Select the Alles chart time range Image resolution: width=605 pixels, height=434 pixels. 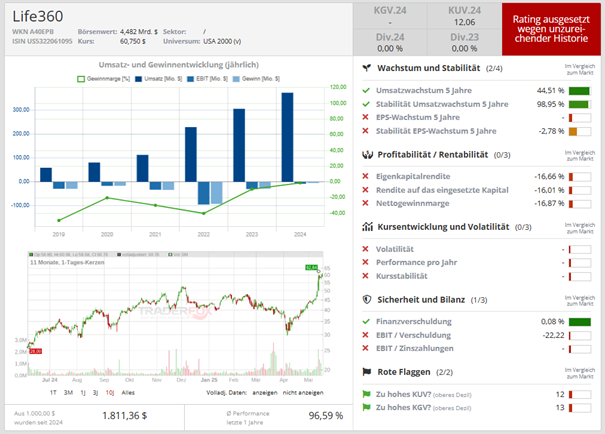(128, 393)
